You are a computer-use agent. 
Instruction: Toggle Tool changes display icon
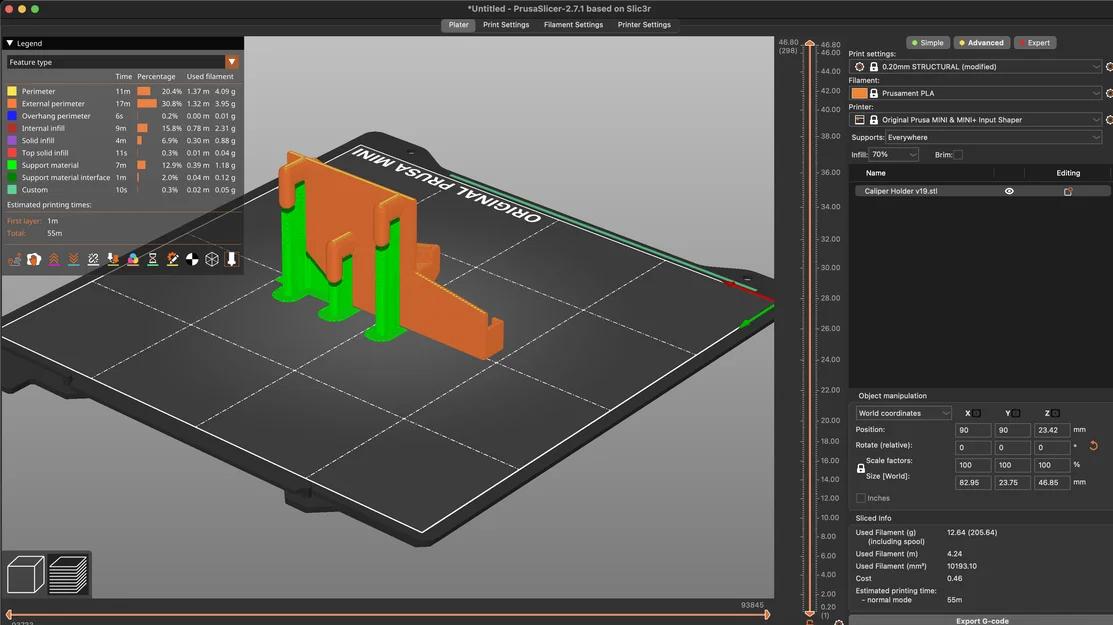pyautogui.click(x=113, y=260)
